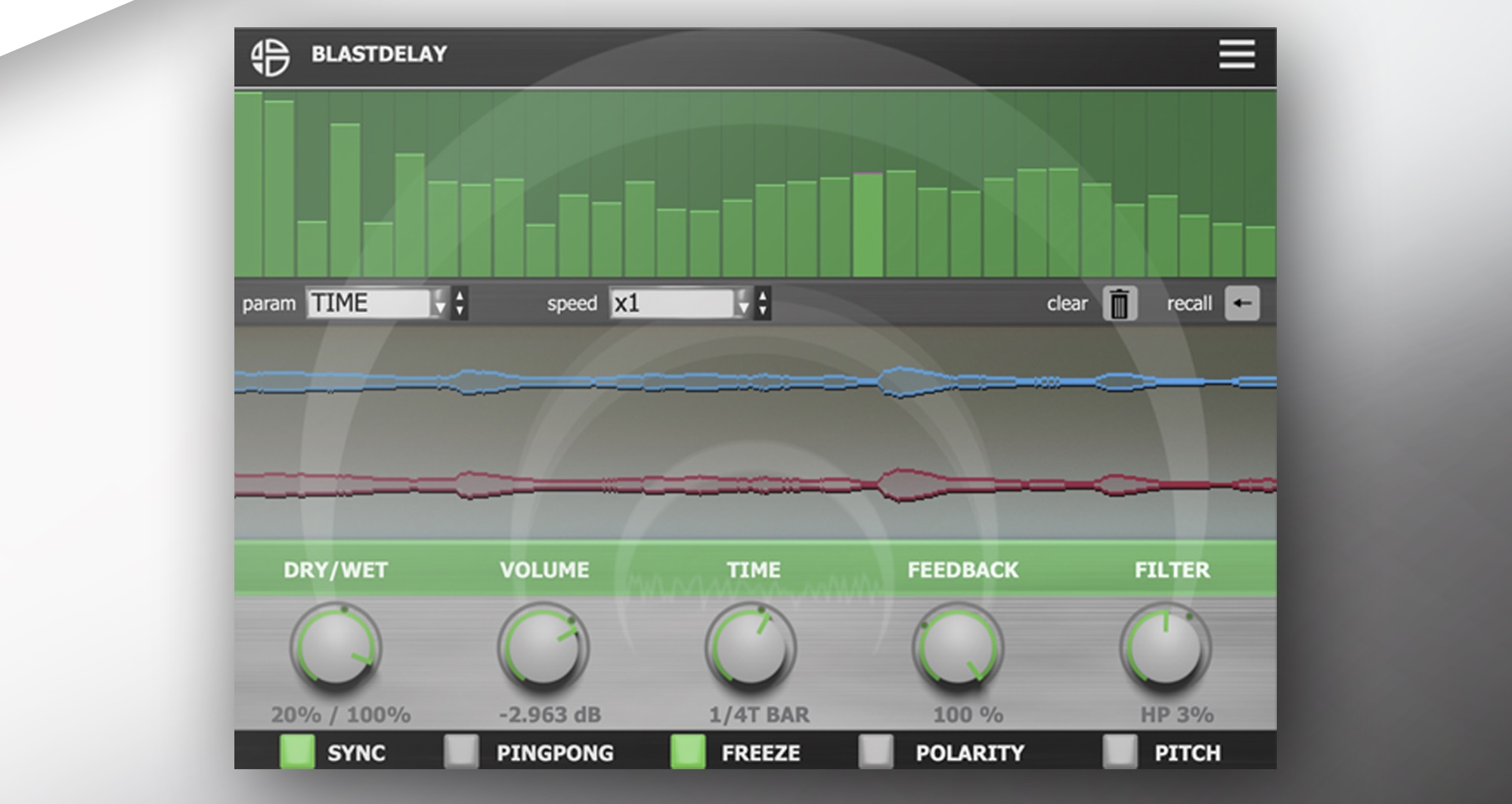Open the hamburger menu
1512x804 pixels.
(x=1236, y=54)
